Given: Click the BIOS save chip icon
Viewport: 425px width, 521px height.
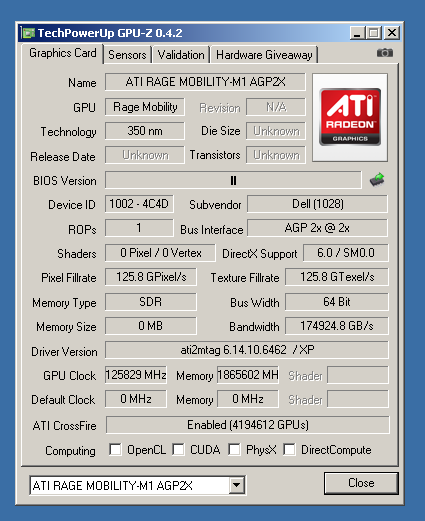Looking at the screenshot, I should (377, 180).
